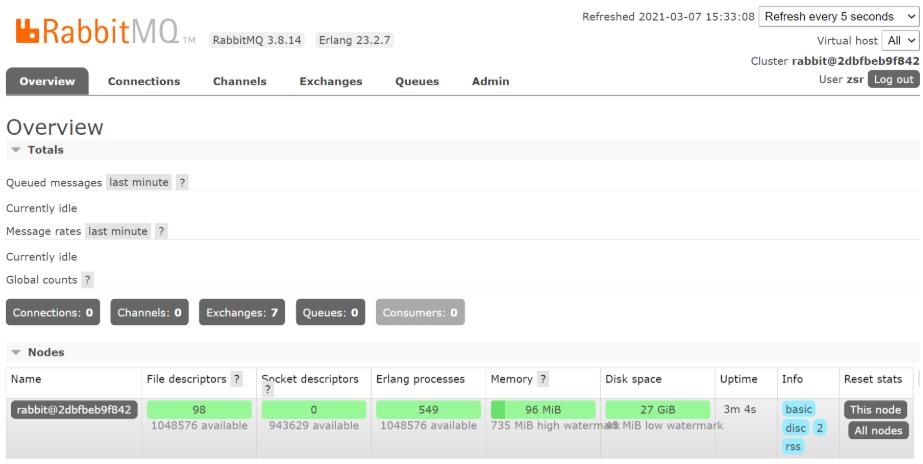This screenshot has height=464, width=923.
Task: Click the green Memory usage bar
Action: 543,409
